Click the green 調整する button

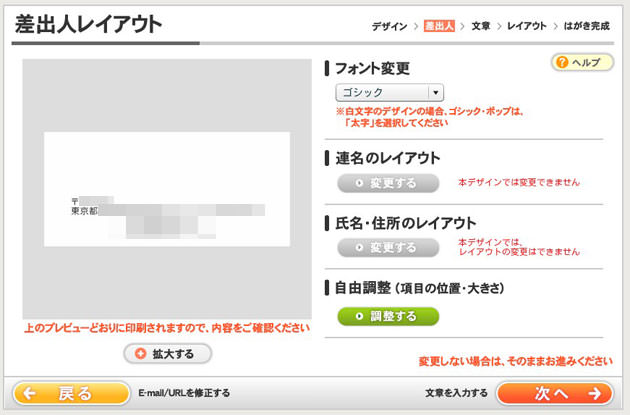pyautogui.click(x=388, y=316)
